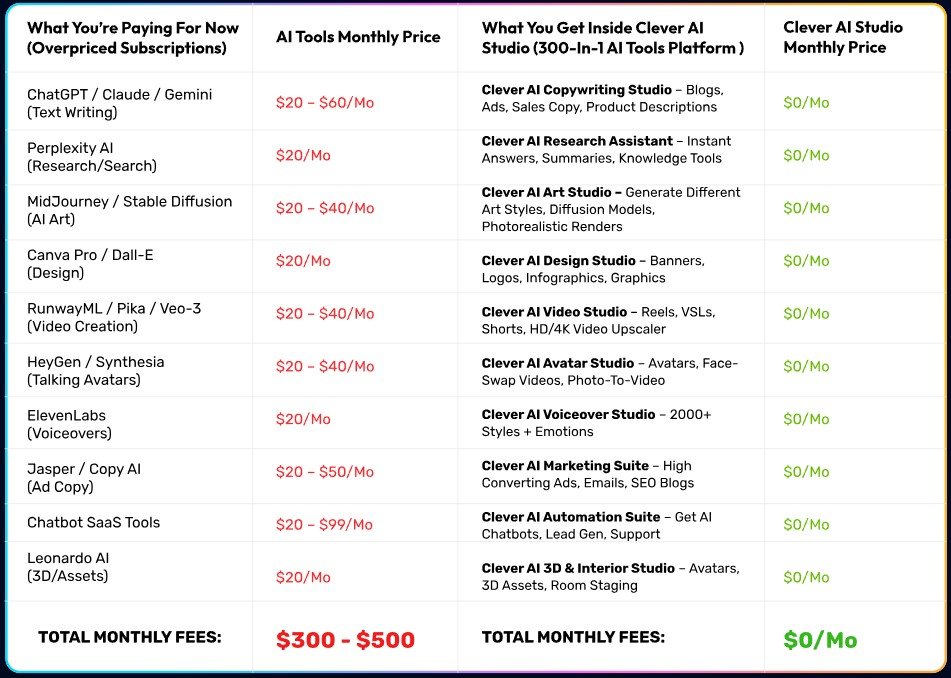
Task: Click the Canva Pro / Dall-E design cell
Action: [91, 263]
